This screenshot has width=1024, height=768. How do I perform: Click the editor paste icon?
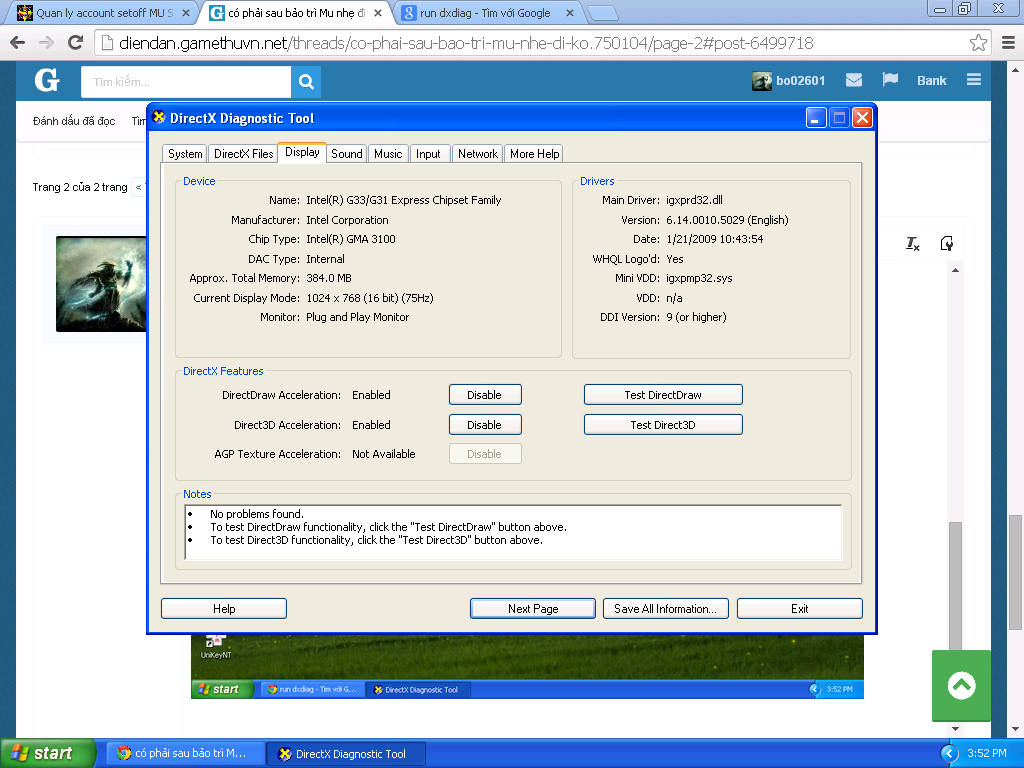[946, 244]
